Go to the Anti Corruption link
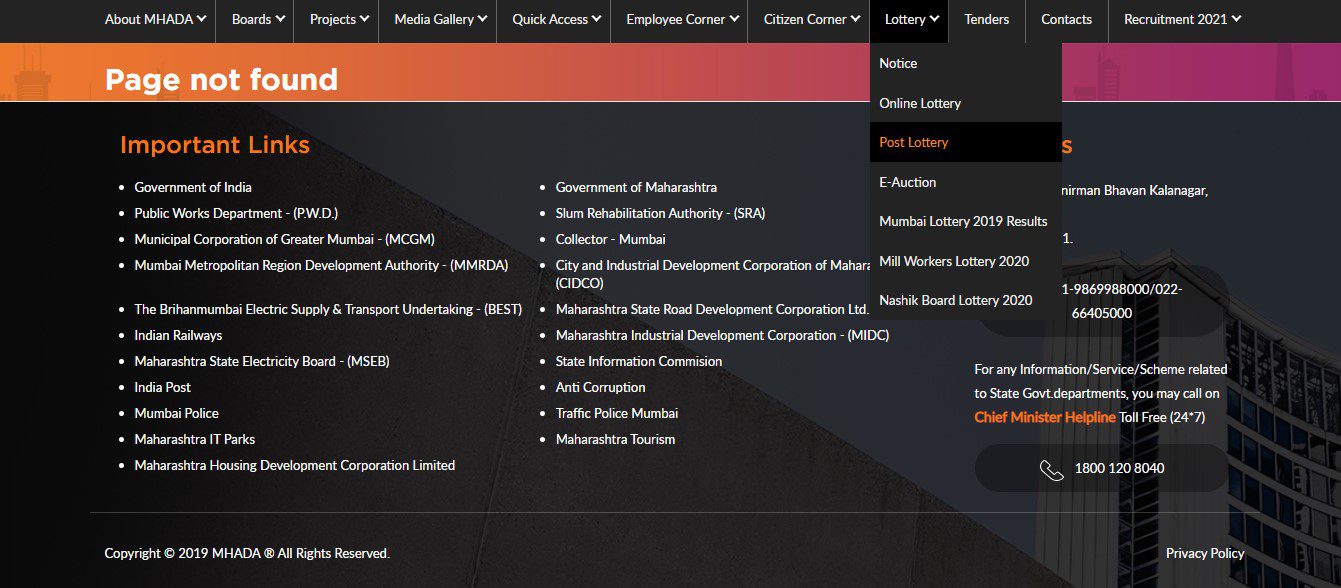 tap(601, 387)
